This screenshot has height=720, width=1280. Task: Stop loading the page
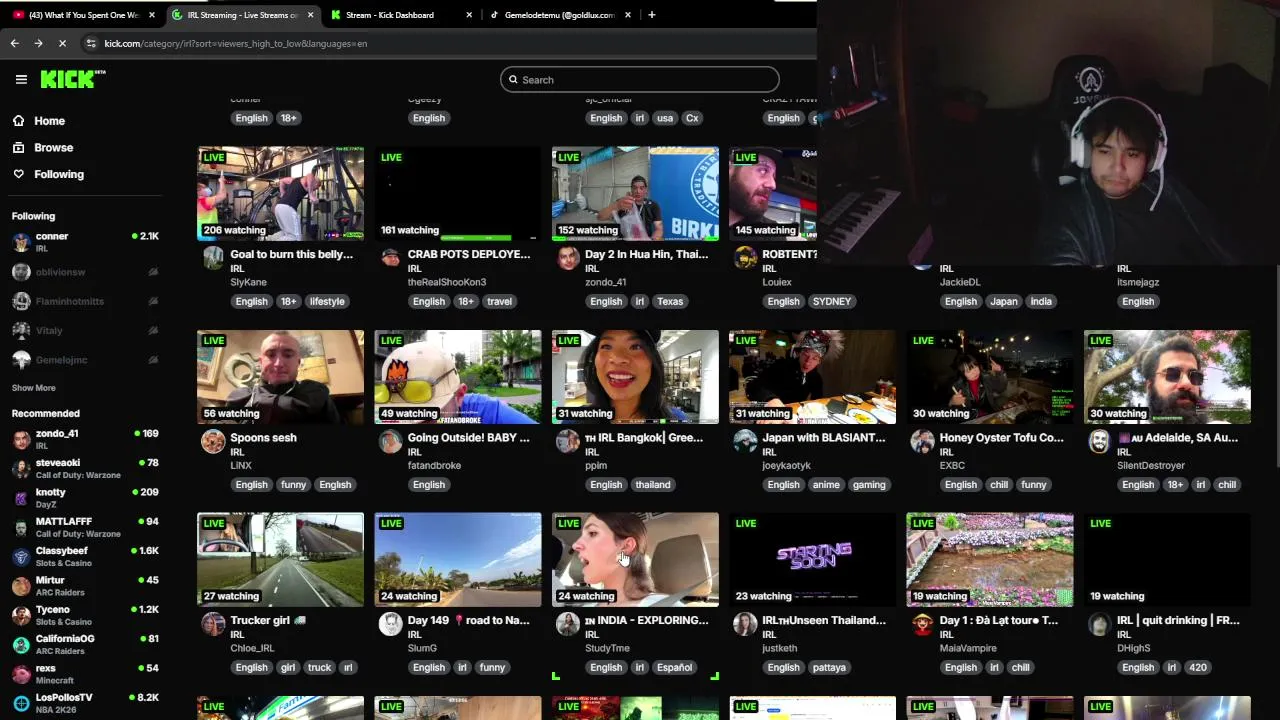point(62,43)
